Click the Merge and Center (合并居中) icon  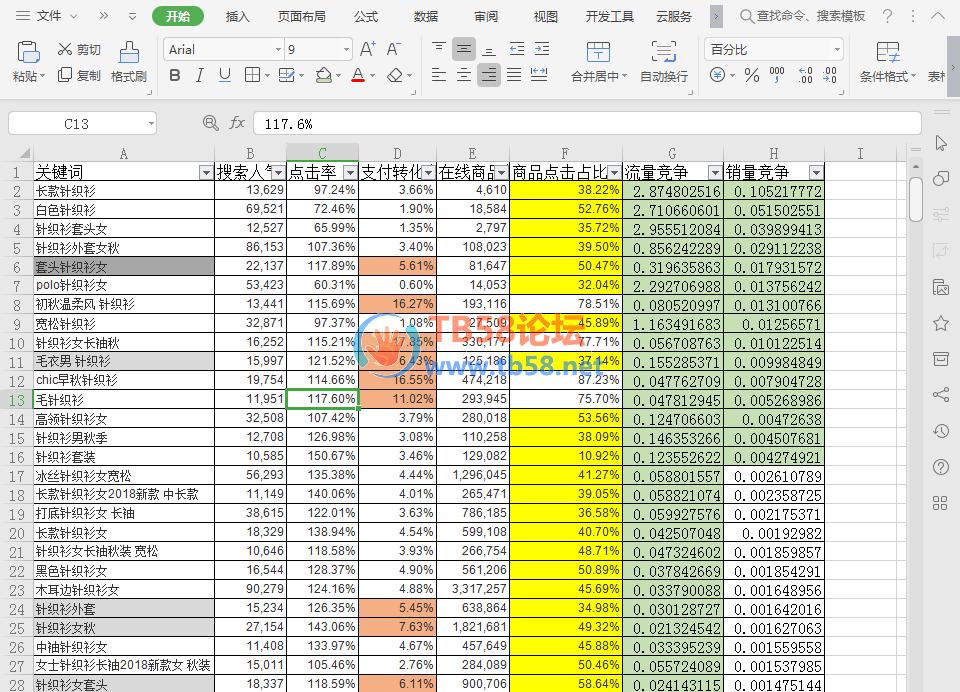click(598, 52)
